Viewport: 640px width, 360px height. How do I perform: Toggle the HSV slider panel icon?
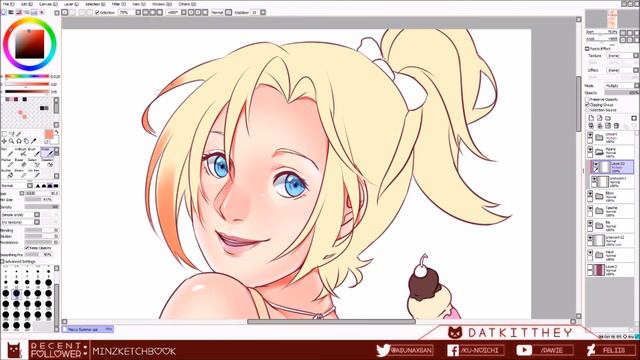pyautogui.click(x=19, y=12)
